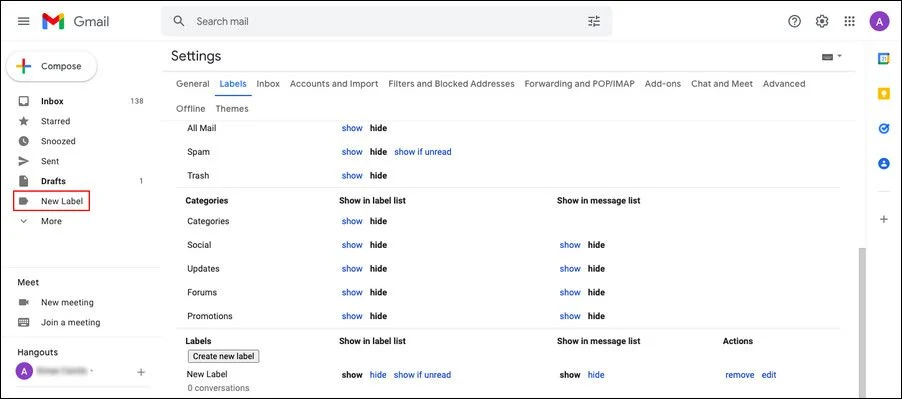Open Google Keep in side panel
902x399 pixels.
884,94
